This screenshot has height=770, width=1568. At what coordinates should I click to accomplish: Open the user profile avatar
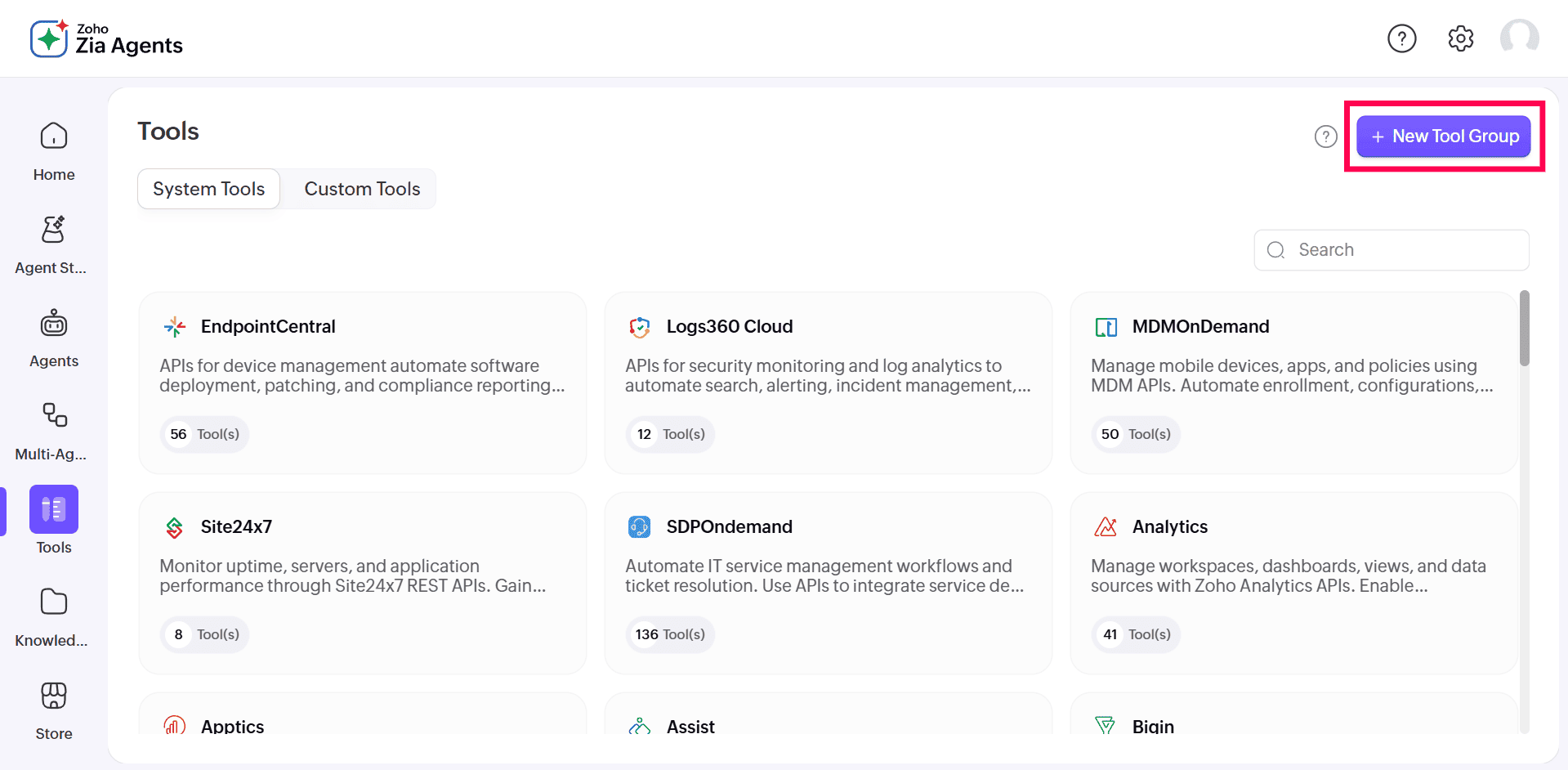1519,38
